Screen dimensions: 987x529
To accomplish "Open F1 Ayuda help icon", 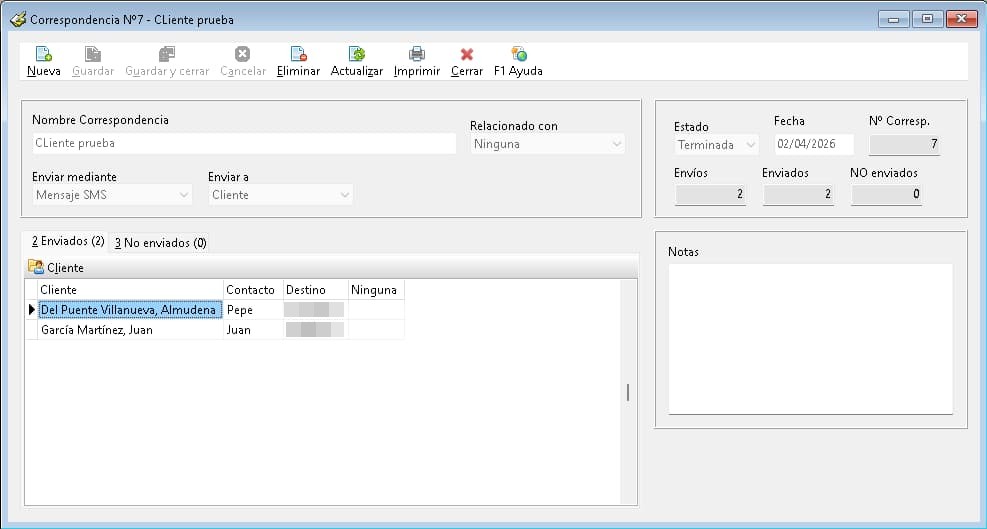I will pyautogui.click(x=518, y=55).
